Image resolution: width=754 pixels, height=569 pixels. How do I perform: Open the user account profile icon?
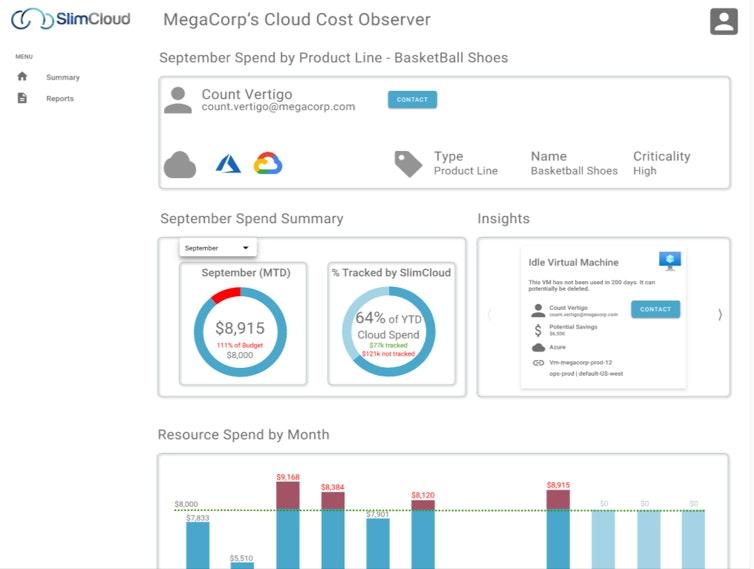[x=724, y=21]
